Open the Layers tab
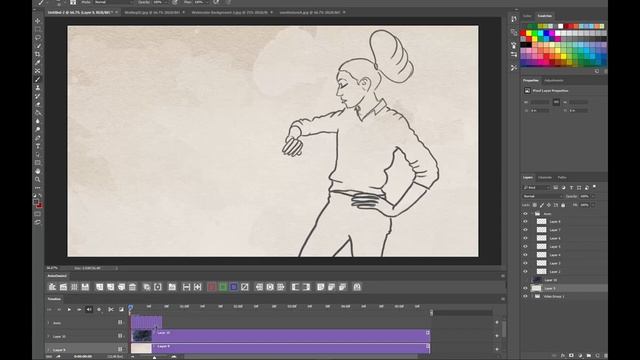Viewport: 640px width, 360px height. coord(528,178)
